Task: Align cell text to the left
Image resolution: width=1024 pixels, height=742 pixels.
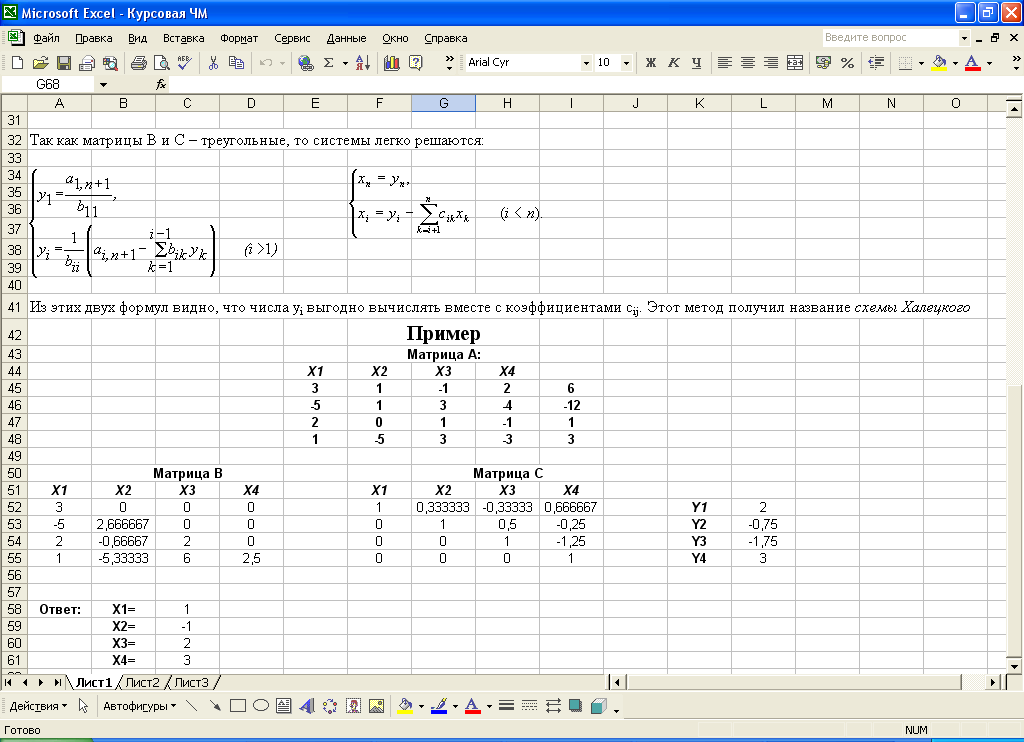Action: pos(724,63)
